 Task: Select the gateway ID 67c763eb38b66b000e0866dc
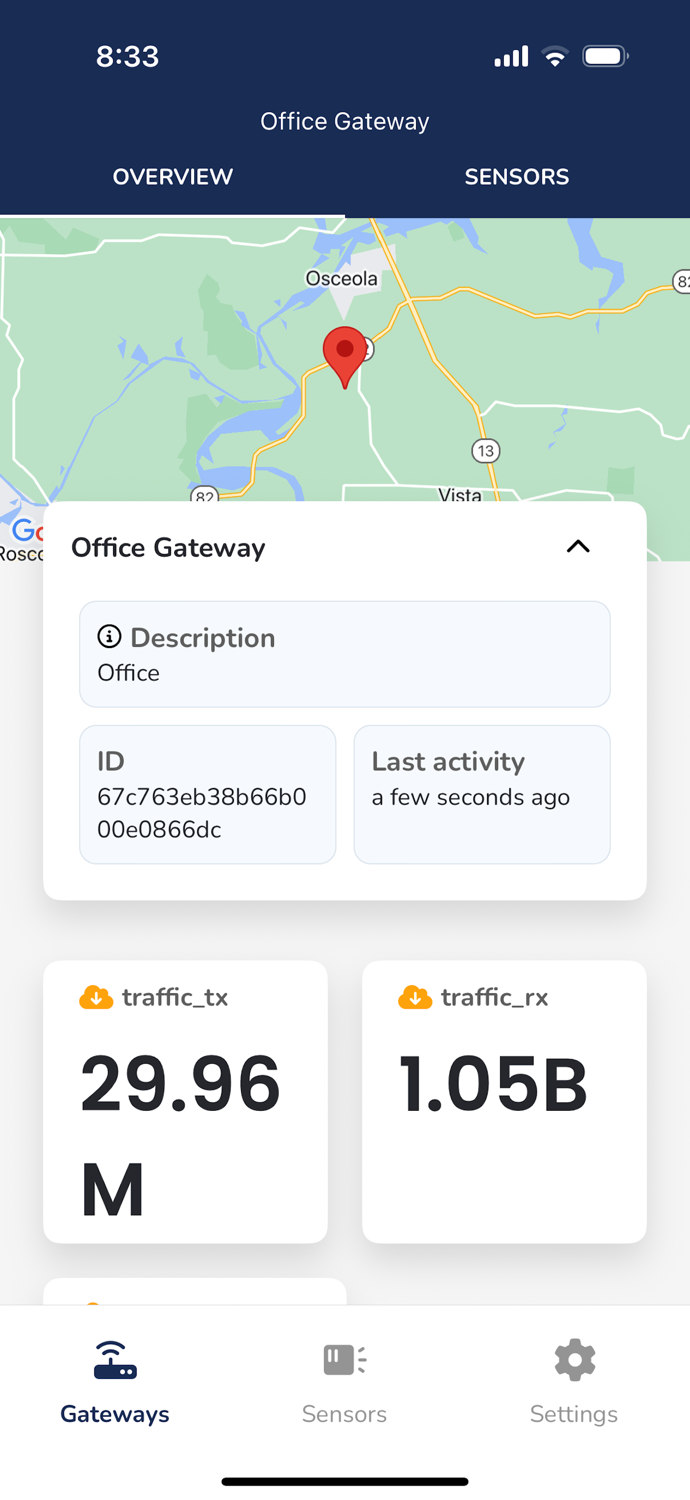202,813
